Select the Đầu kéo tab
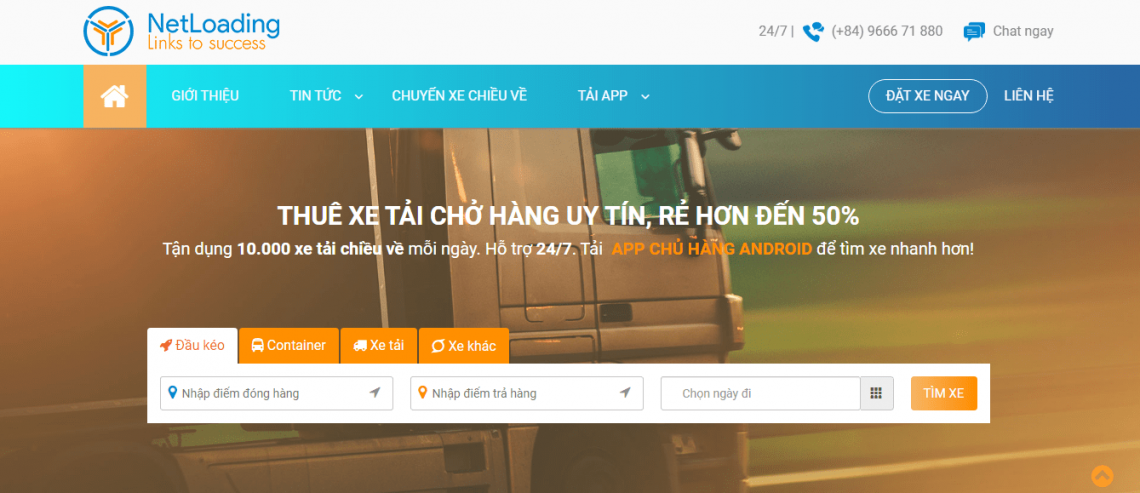Viewport: 1140px width, 493px height. click(x=192, y=345)
